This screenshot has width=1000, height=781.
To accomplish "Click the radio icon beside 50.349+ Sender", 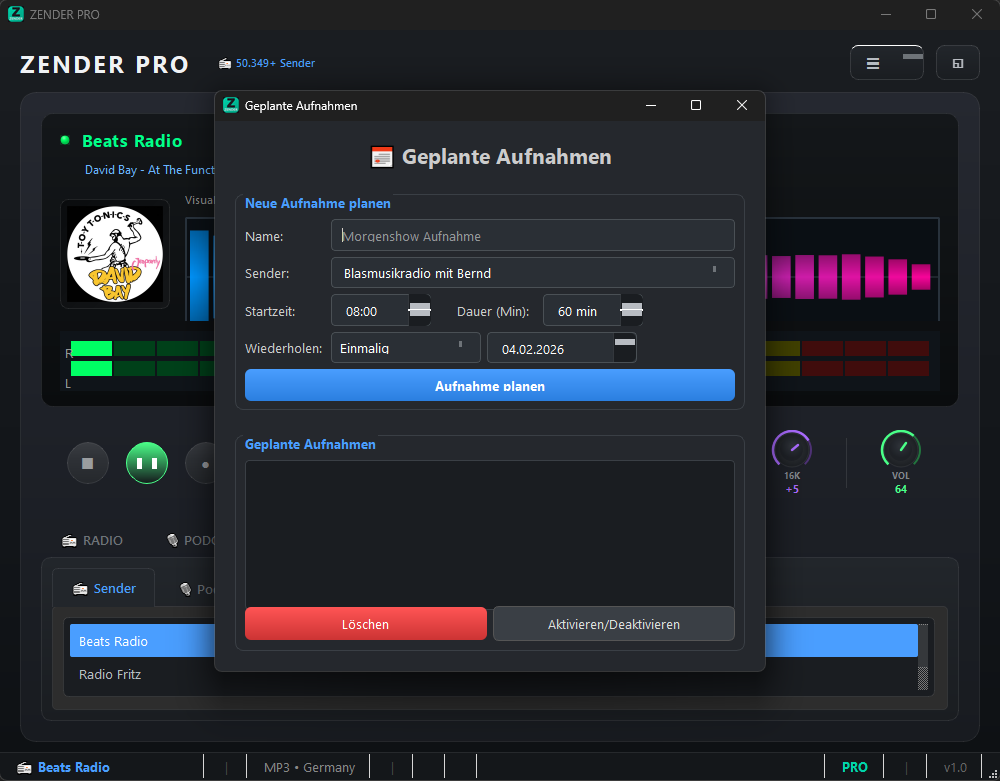I will click(225, 64).
